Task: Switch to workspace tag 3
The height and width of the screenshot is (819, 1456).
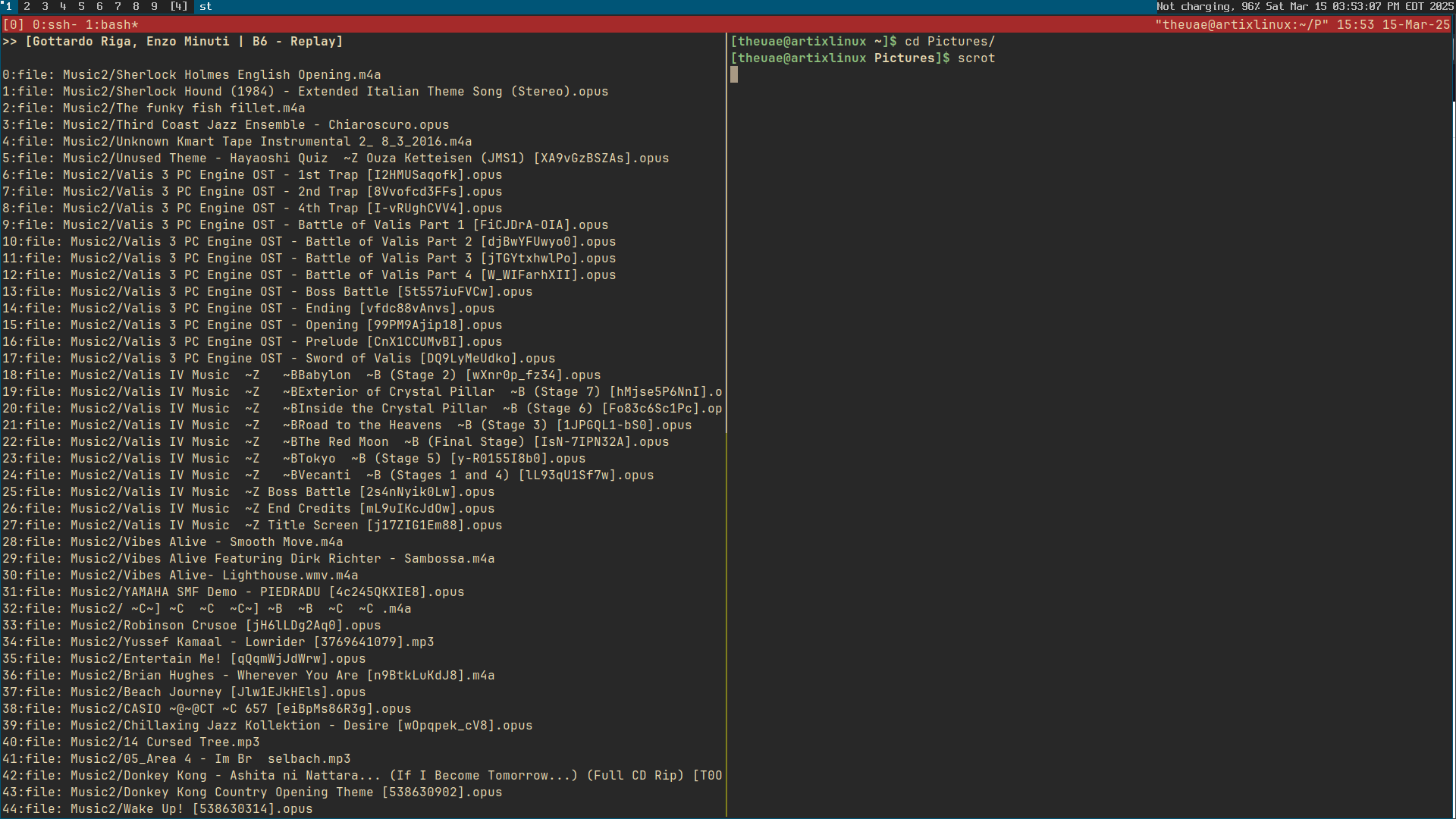Action: point(45,7)
